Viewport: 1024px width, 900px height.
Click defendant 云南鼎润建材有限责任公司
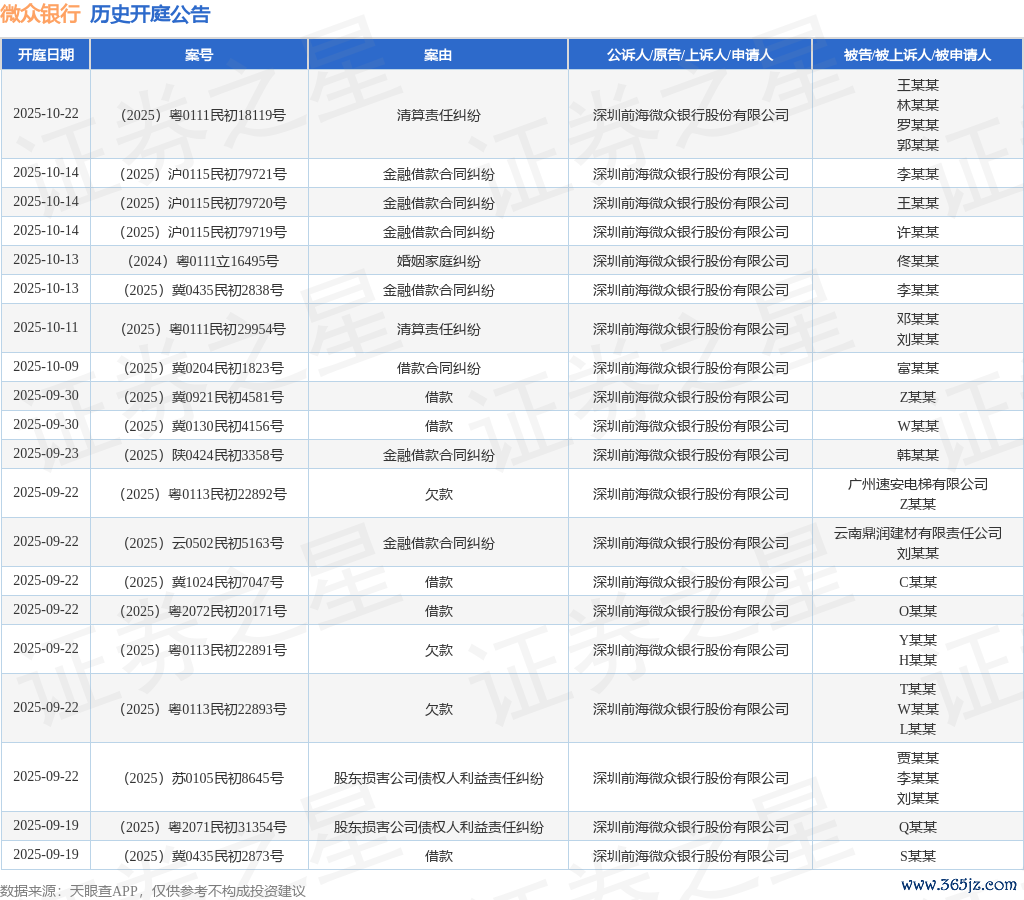click(x=917, y=533)
